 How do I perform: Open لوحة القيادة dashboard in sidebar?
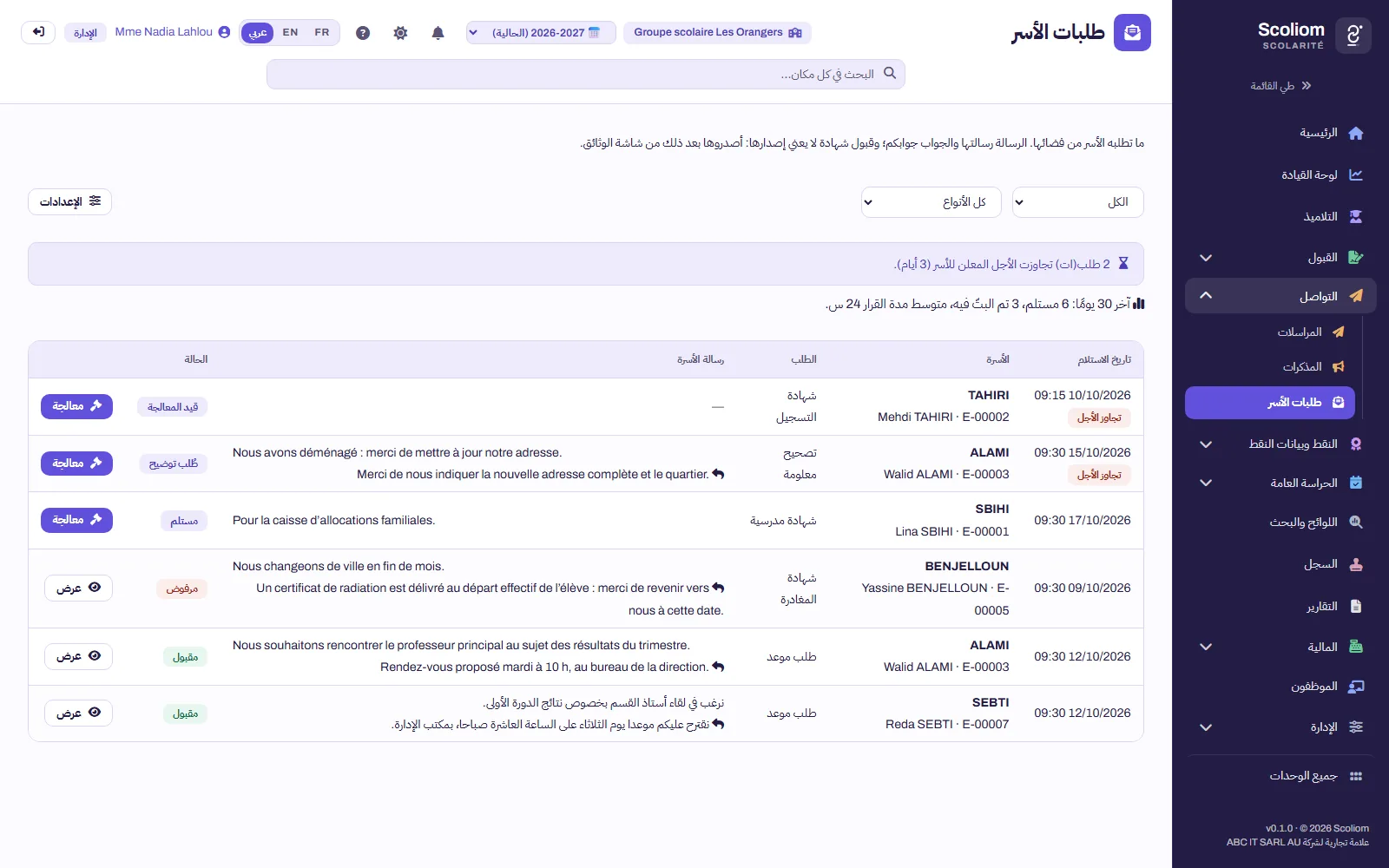pyautogui.click(x=1280, y=174)
